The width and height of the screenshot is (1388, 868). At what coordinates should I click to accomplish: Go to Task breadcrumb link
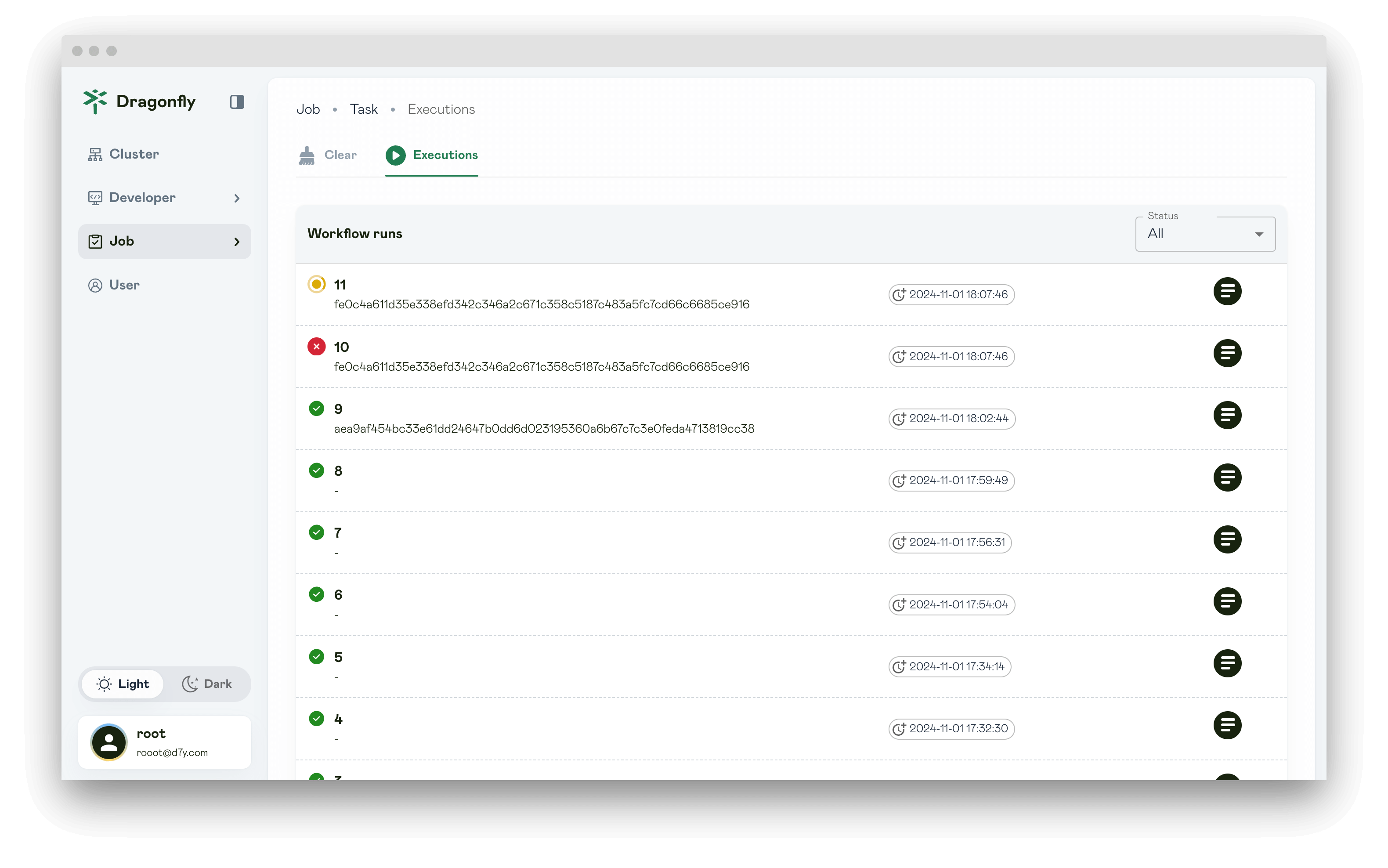pyautogui.click(x=364, y=109)
